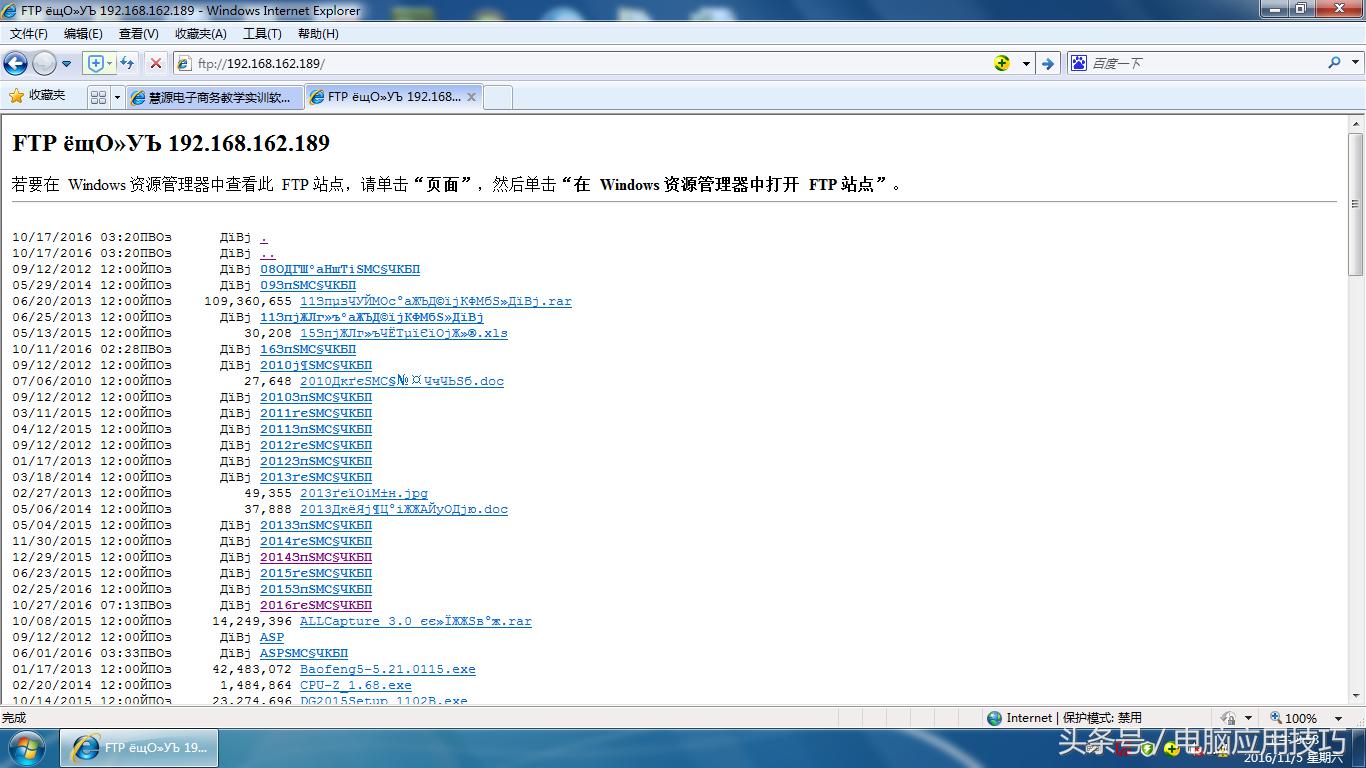The height and width of the screenshot is (768, 1366).
Task: Click the Windows Start orb
Action: click(25, 747)
